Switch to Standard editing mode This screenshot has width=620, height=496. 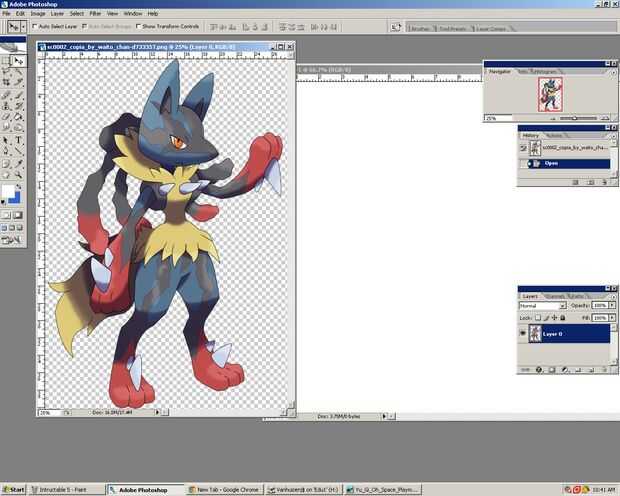(6, 216)
